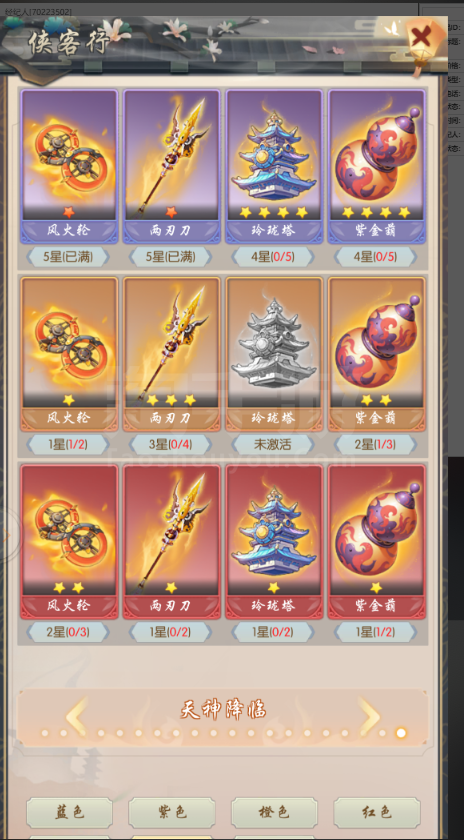Select the inactive grey 玲珑塔 card

coord(274,354)
